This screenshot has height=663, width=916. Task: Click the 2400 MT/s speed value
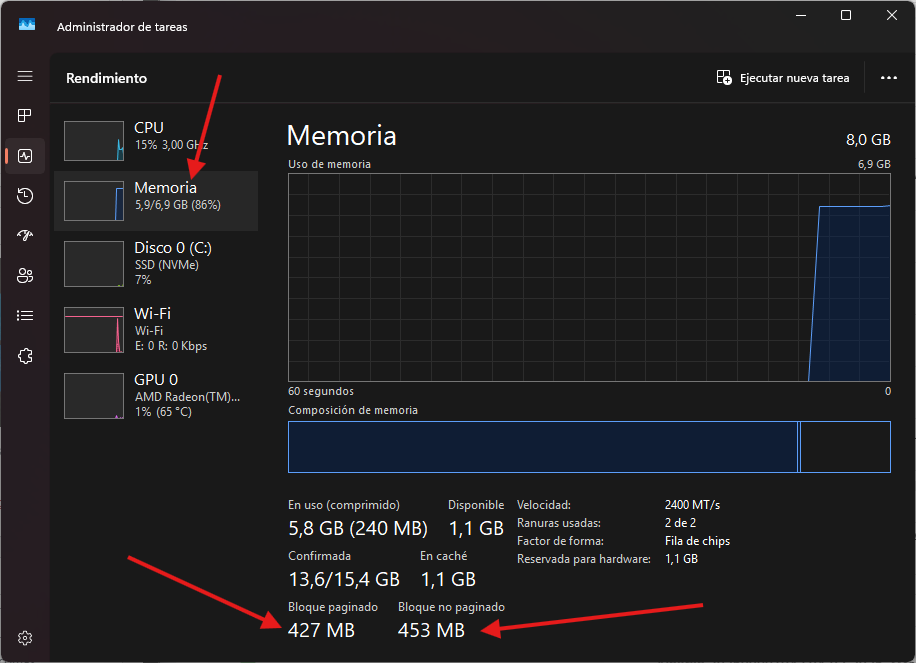(692, 505)
